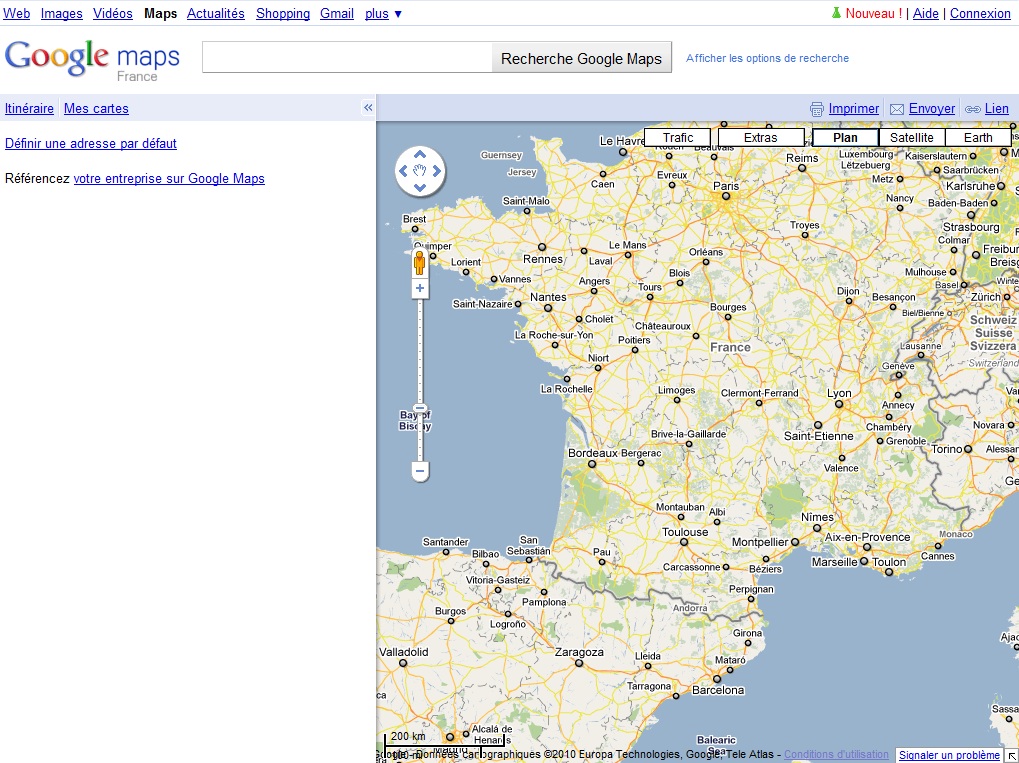Open the 'Conditions d'utilisation' link

pos(836,755)
